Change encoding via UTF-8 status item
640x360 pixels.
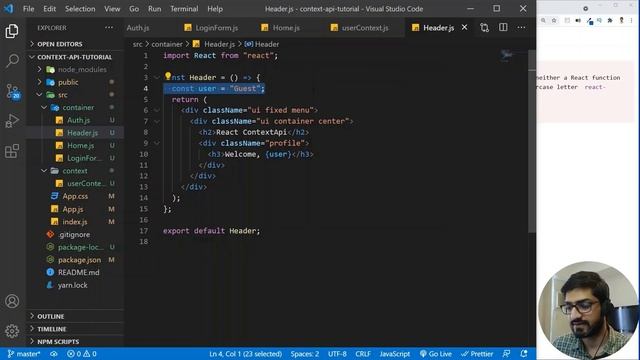pos(337,354)
